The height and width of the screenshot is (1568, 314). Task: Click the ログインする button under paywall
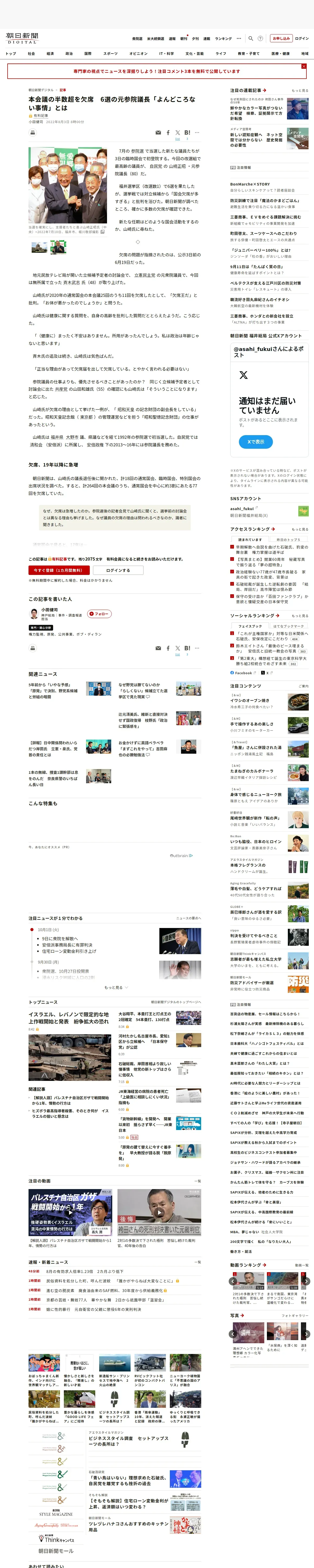tap(118, 570)
